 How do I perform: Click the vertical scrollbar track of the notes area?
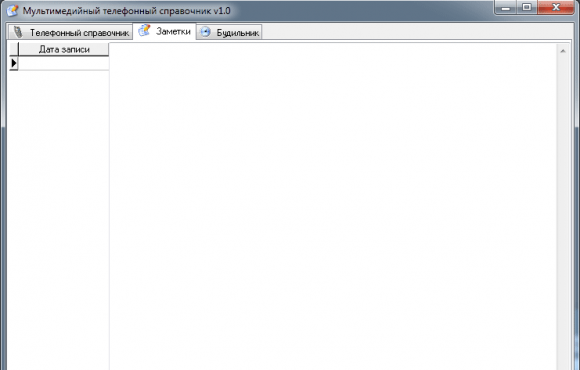tap(563, 213)
